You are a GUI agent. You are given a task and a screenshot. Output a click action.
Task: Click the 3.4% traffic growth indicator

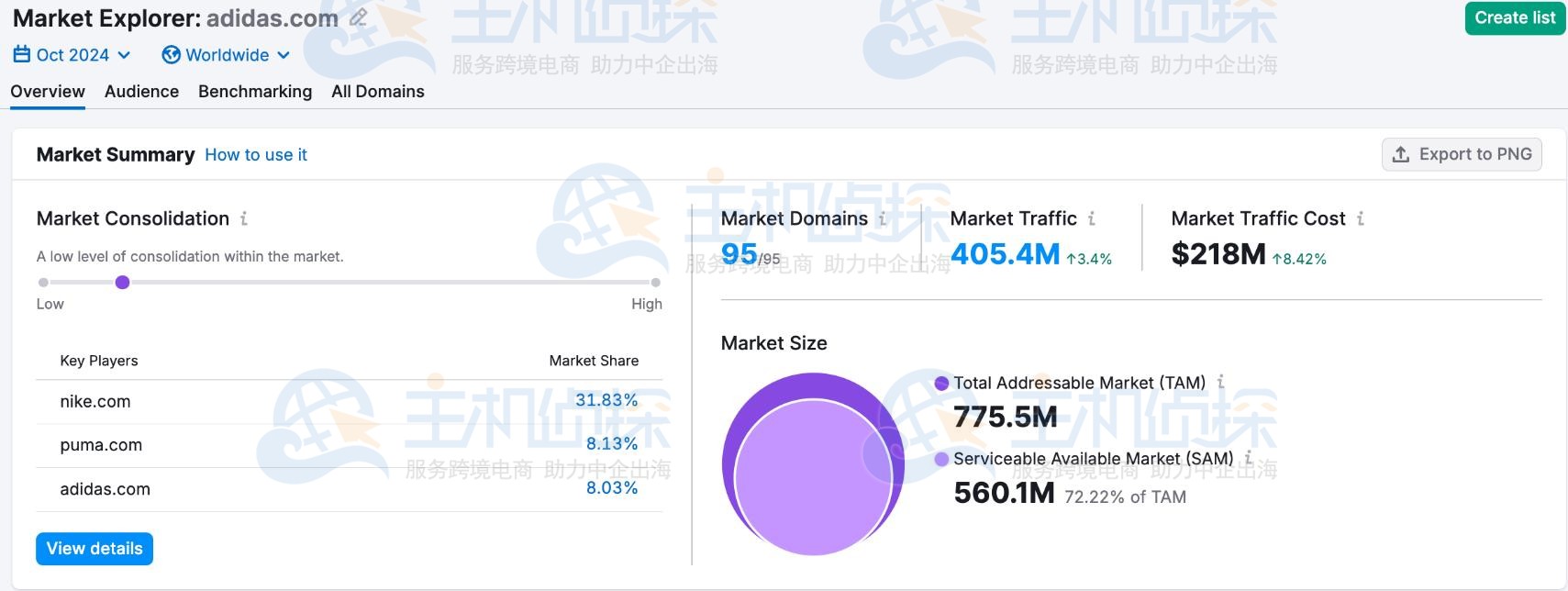[1089, 259]
